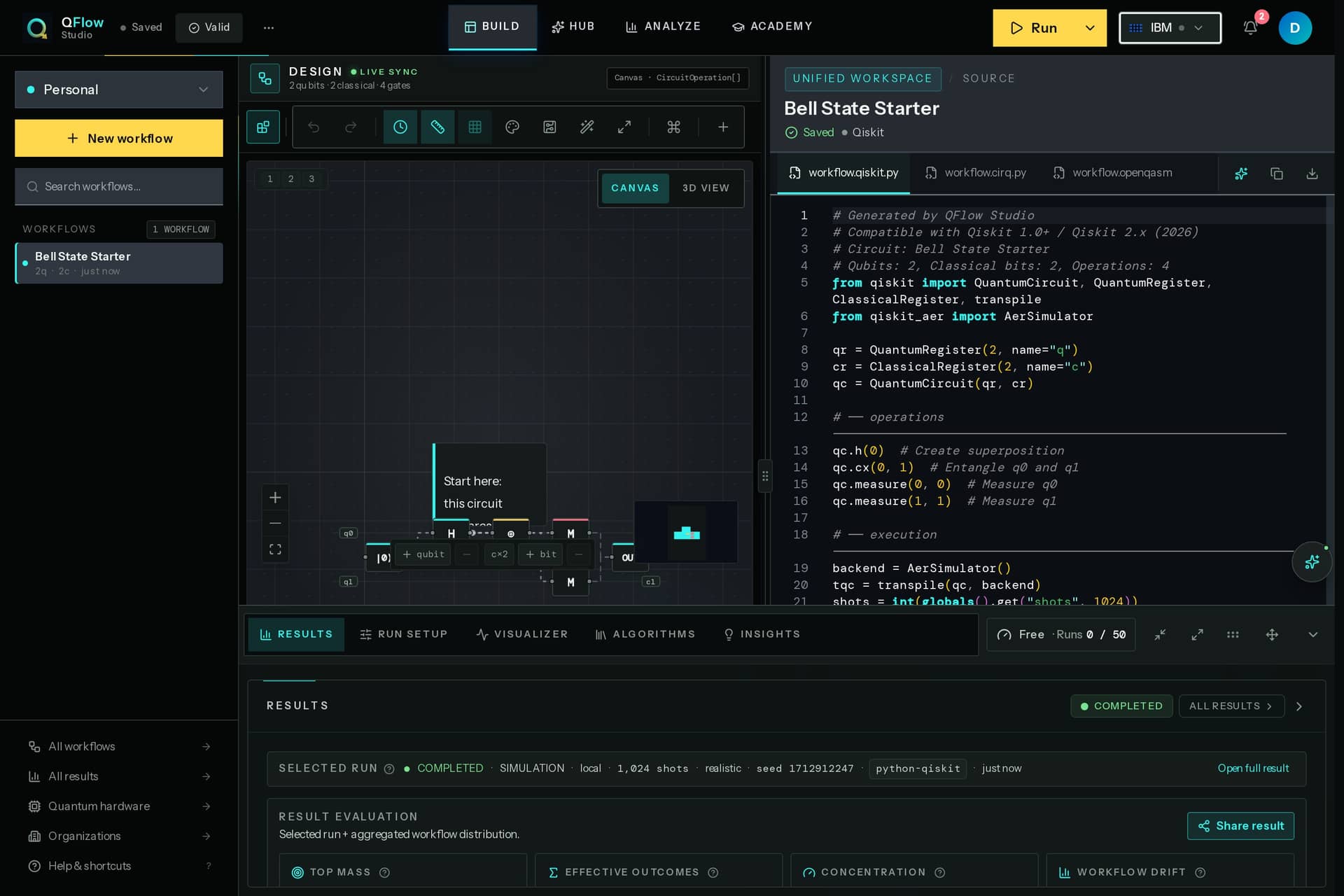This screenshot has width=1344, height=896.
Task: Select Bell State Starter workflow
Action: (x=119, y=263)
